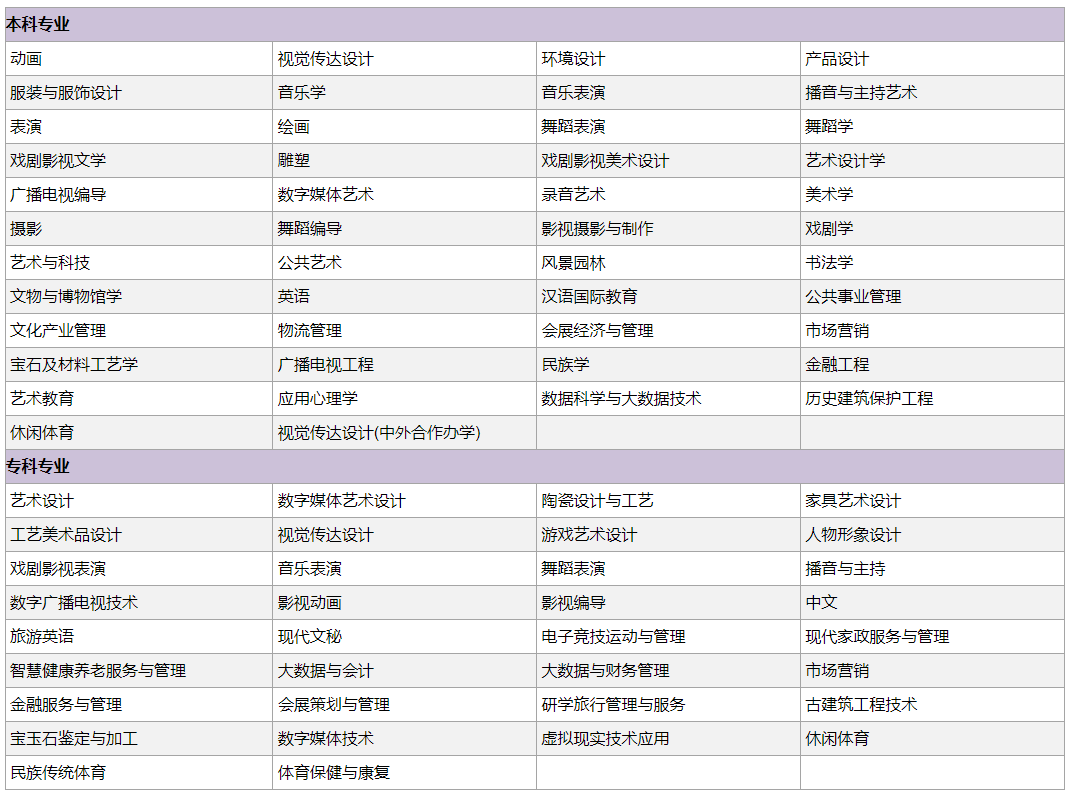Click the 影视动画 cell

(404, 603)
